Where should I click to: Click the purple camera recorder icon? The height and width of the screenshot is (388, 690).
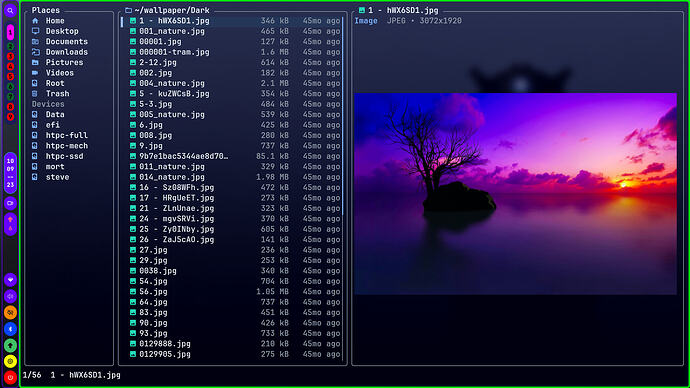[x=10, y=203]
